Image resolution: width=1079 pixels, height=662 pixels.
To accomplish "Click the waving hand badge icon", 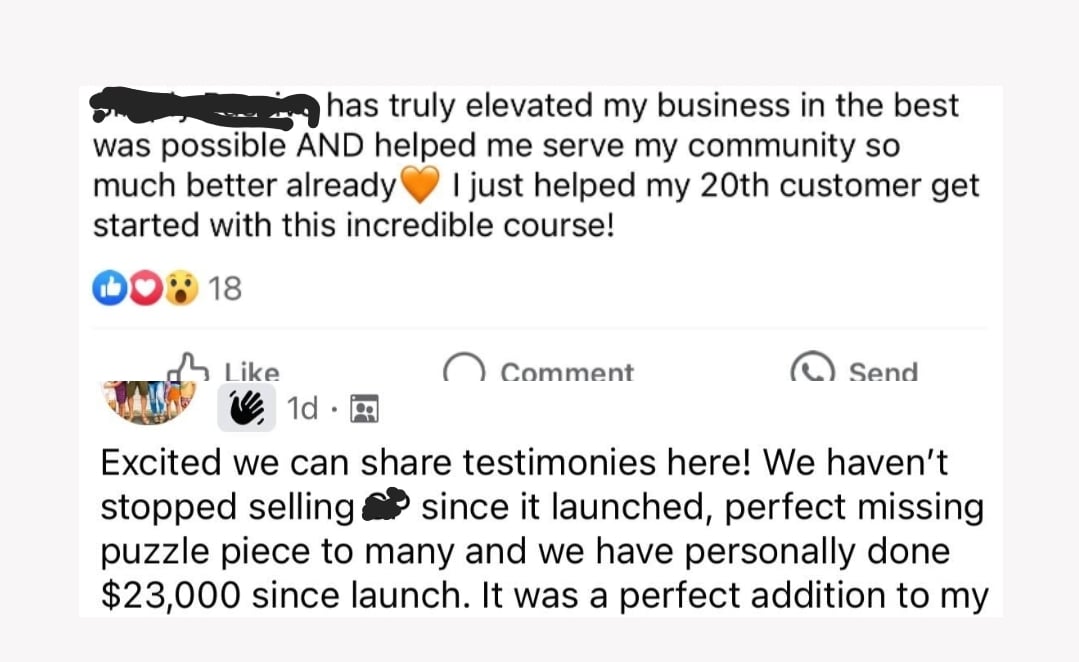I will point(246,408).
